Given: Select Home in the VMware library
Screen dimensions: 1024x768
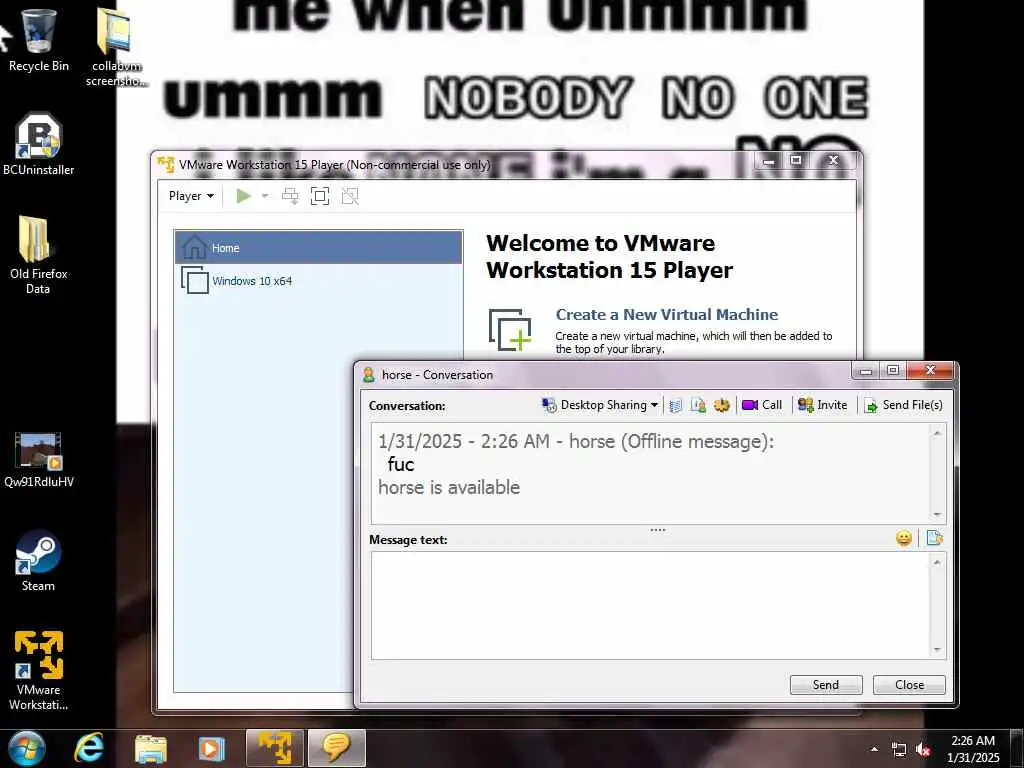Looking at the screenshot, I should pos(319,248).
